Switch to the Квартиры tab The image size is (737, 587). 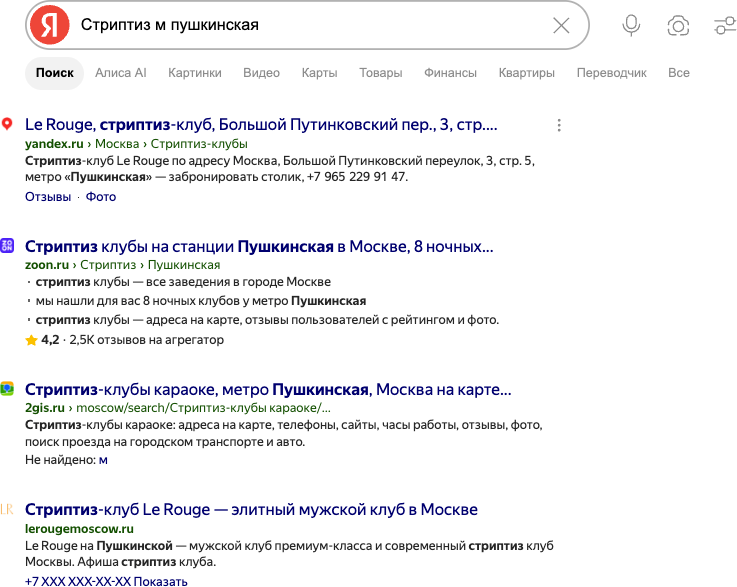pyautogui.click(x=526, y=73)
